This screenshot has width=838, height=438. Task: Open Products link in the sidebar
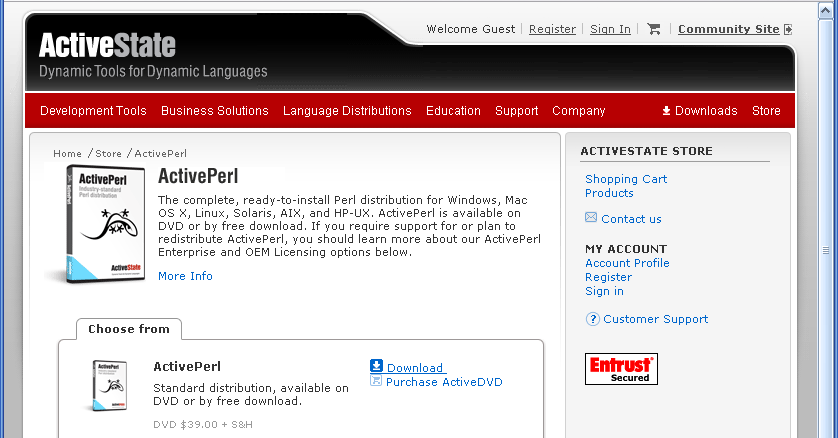pos(609,193)
